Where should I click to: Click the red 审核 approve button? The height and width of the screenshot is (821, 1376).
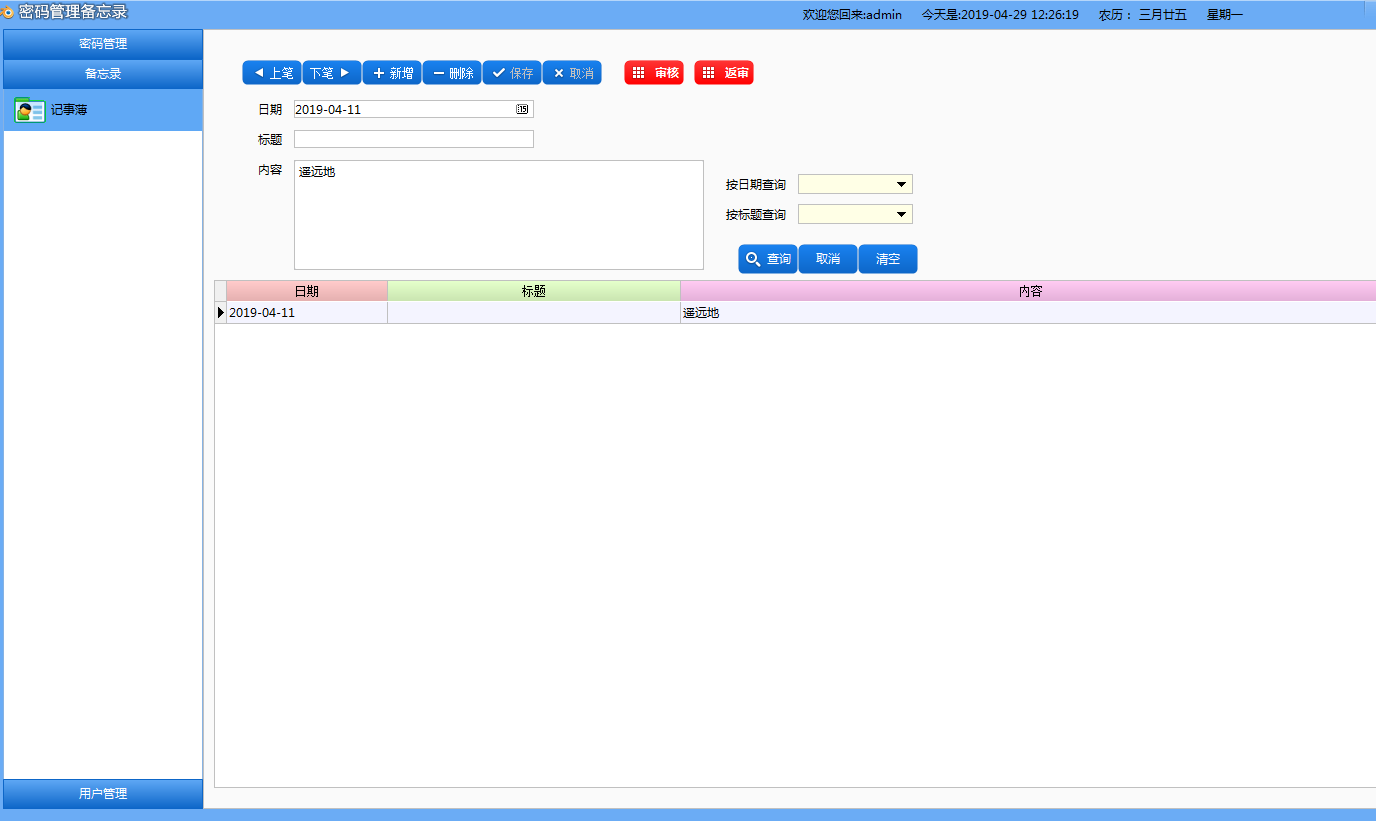click(654, 73)
